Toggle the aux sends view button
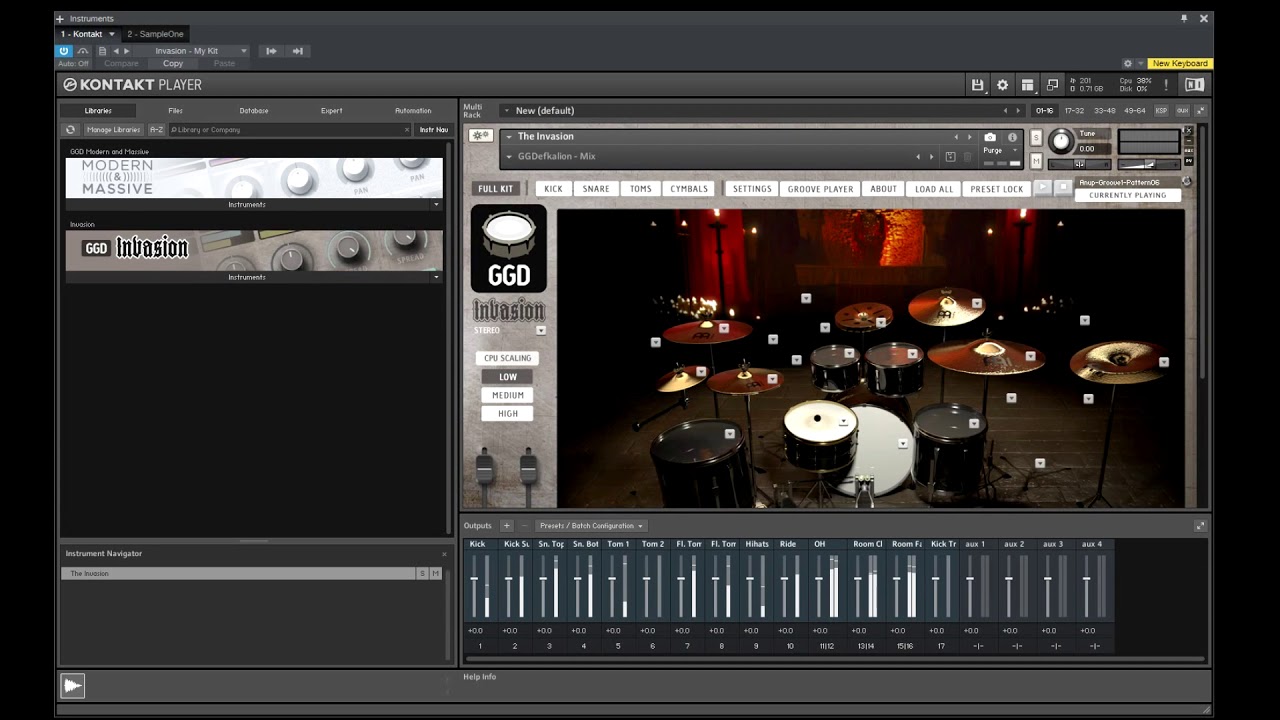Image resolution: width=1280 pixels, height=720 pixels. pos(1182,111)
